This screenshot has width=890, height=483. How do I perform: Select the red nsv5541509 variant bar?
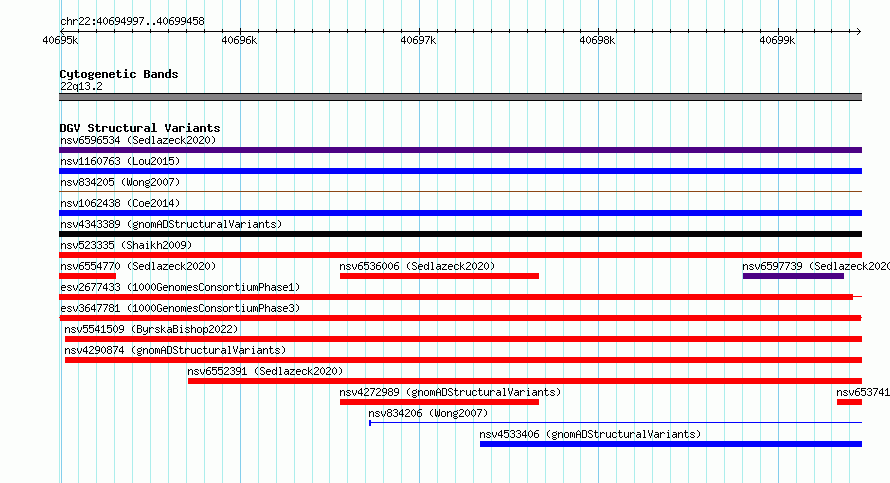[x=463, y=339]
